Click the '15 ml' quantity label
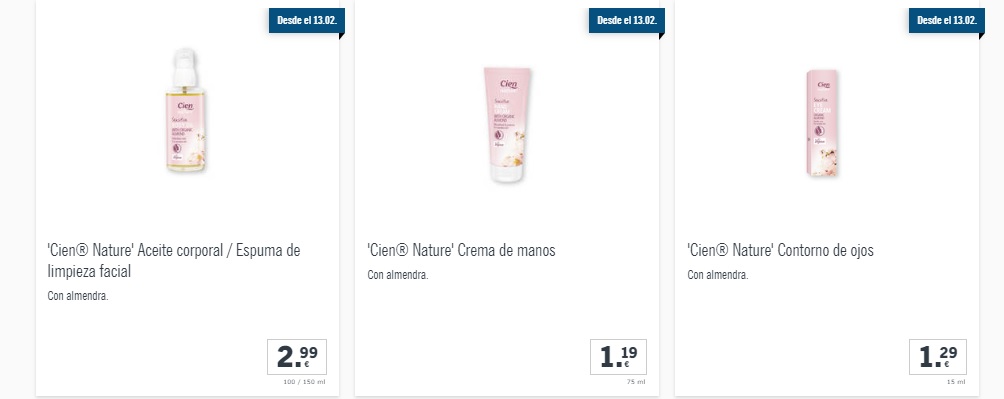The width and height of the screenshot is (1004, 399). coord(956,382)
